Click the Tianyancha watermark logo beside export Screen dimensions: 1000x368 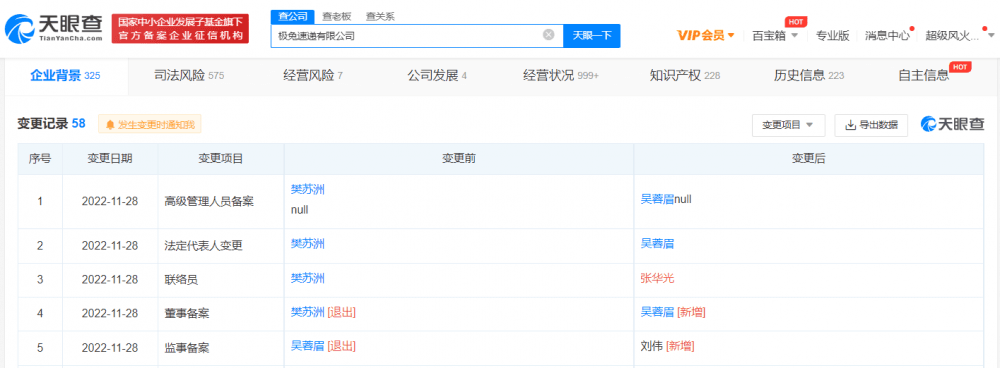click(952, 124)
